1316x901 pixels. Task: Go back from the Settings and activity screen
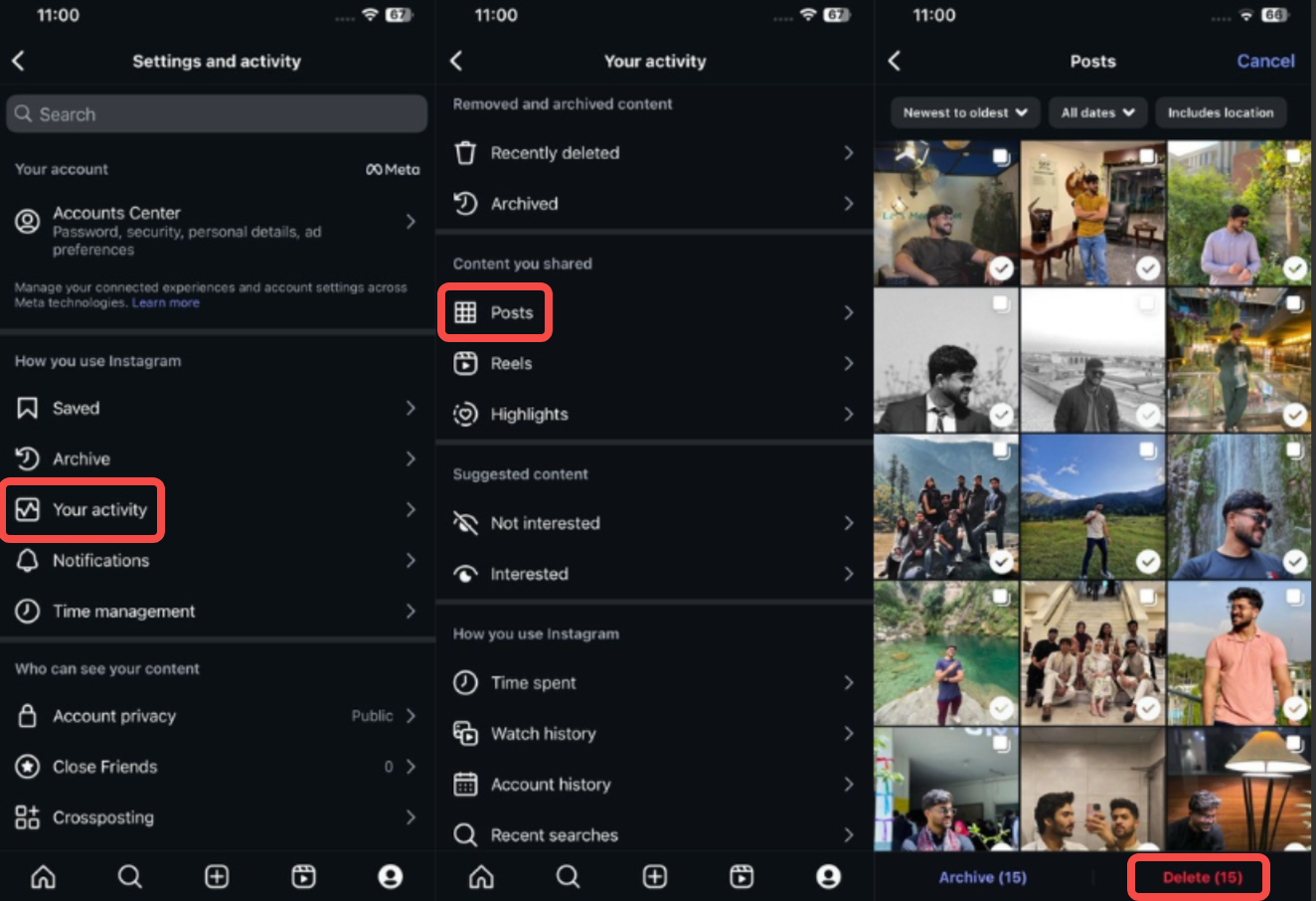(x=18, y=62)
